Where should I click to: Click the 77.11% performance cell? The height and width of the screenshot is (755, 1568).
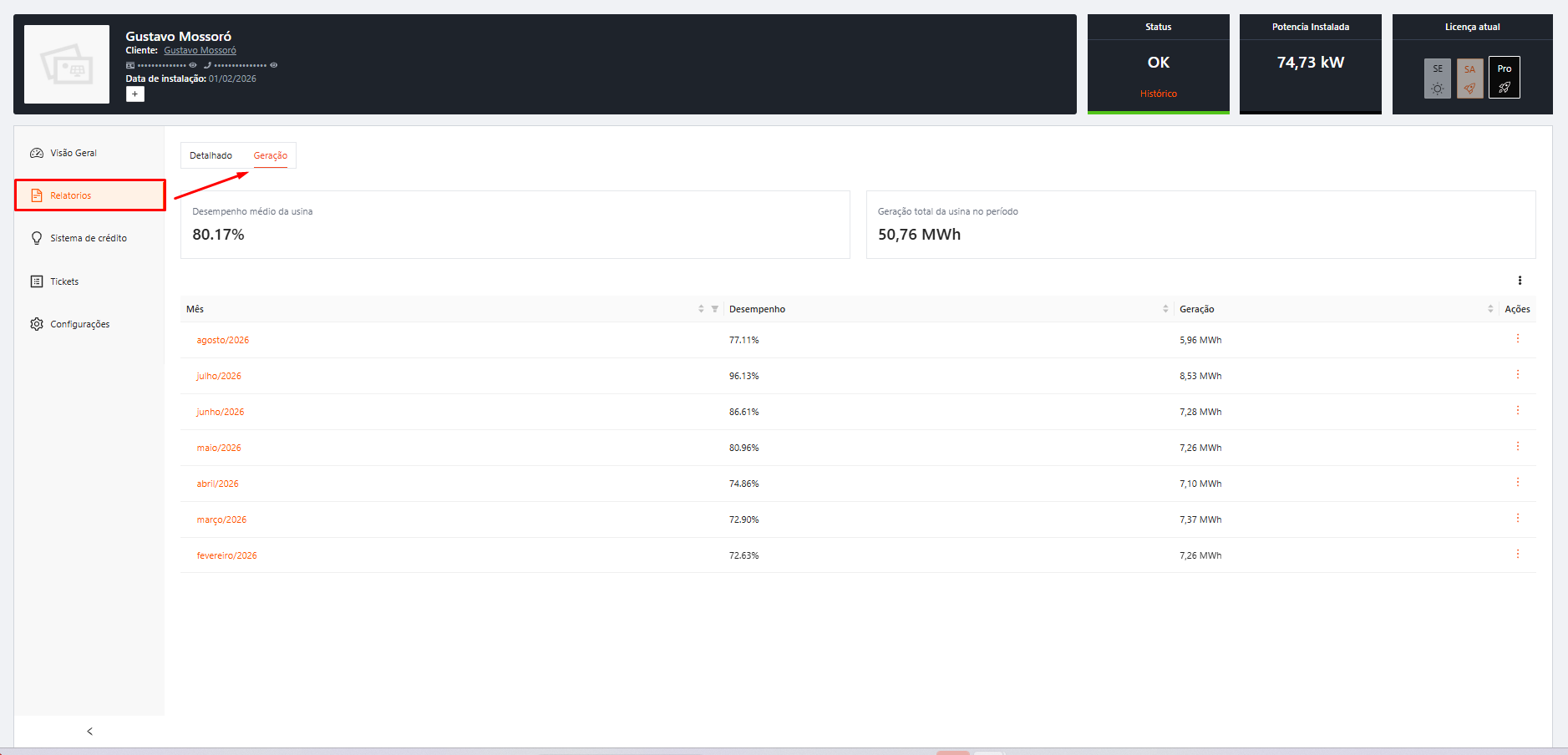click(743, 340)
